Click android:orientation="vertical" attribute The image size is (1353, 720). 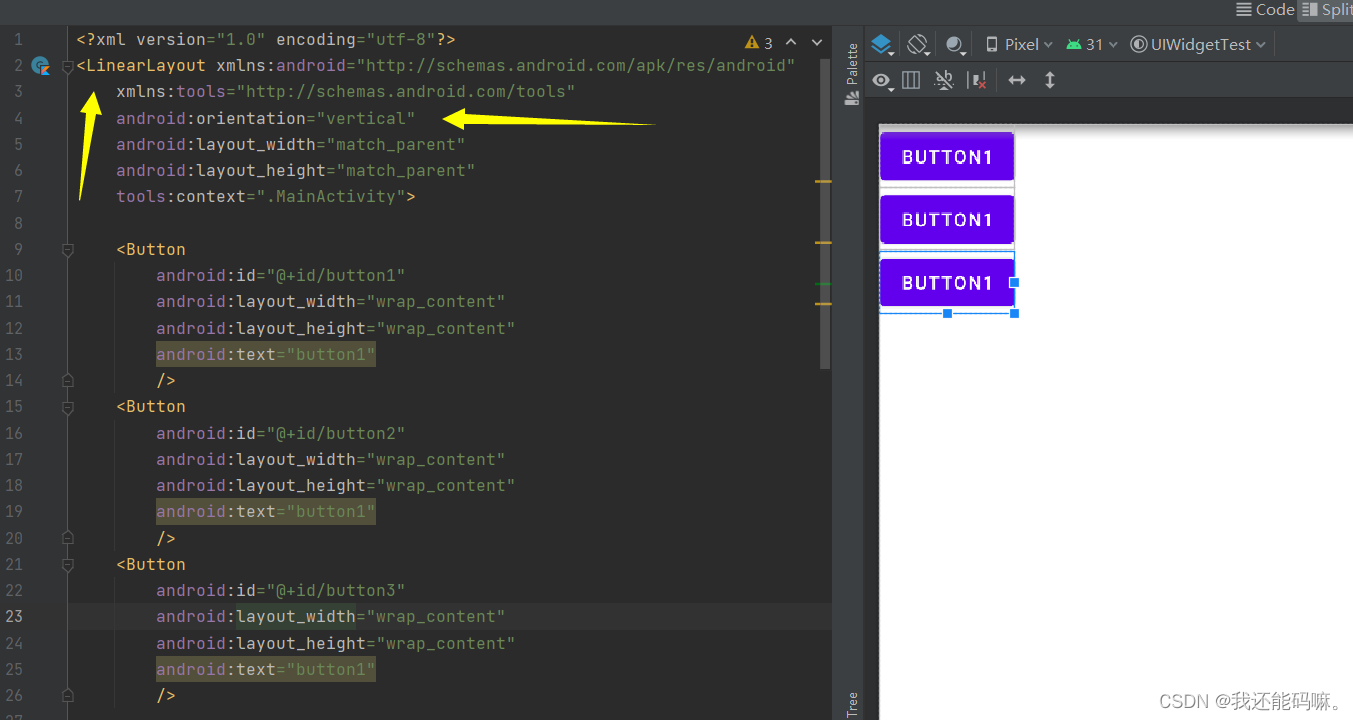pos(265,118)
